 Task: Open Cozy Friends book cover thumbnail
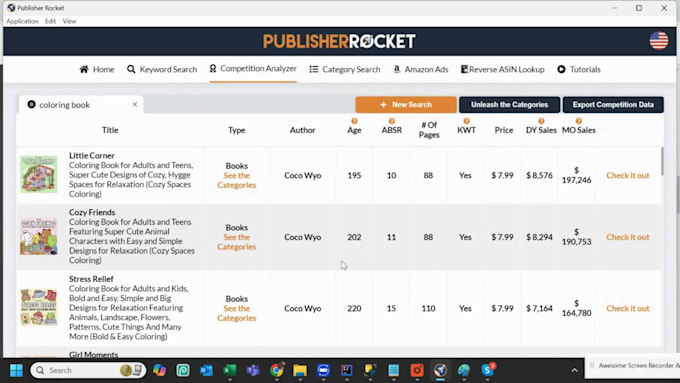click(x=39, y=236)
